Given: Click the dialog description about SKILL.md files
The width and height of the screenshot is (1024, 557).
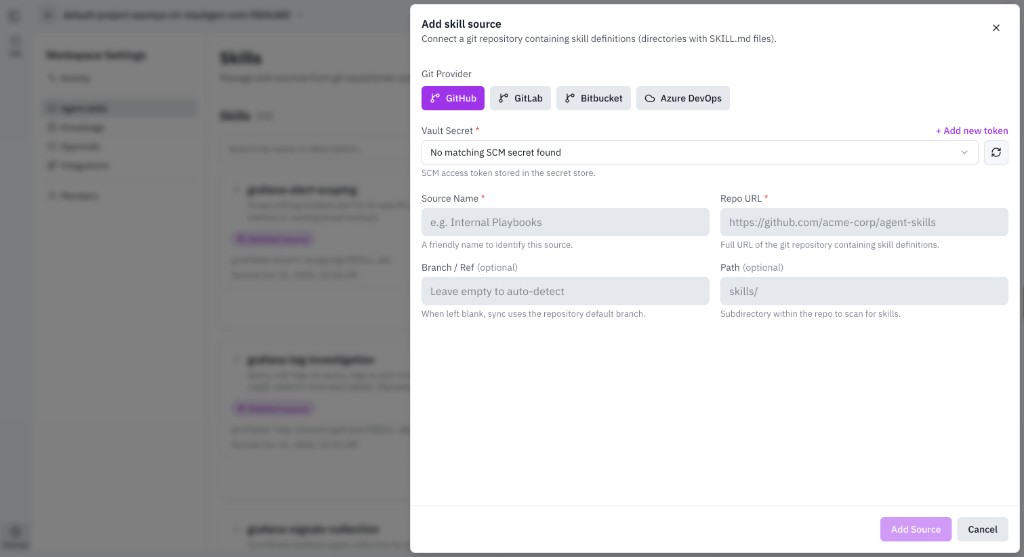Looking at the screenshot, I should point(599,39).
